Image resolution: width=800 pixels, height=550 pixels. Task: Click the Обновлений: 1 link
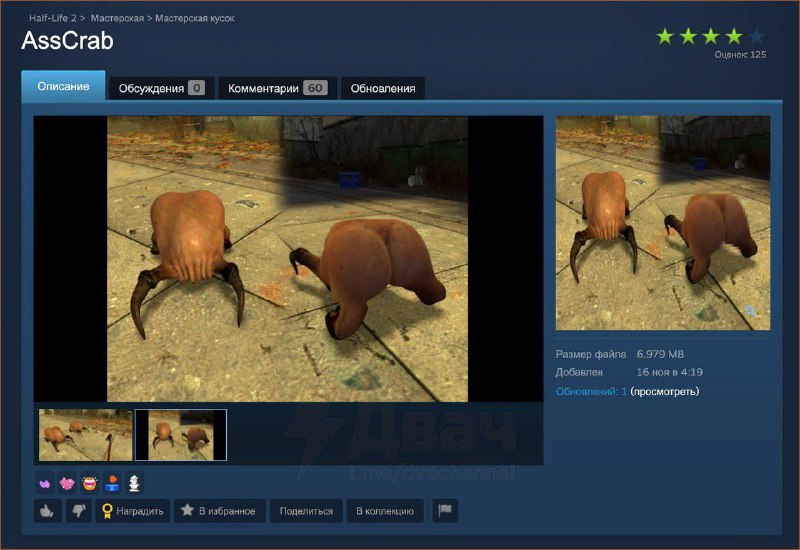click(x=591, y=391)
